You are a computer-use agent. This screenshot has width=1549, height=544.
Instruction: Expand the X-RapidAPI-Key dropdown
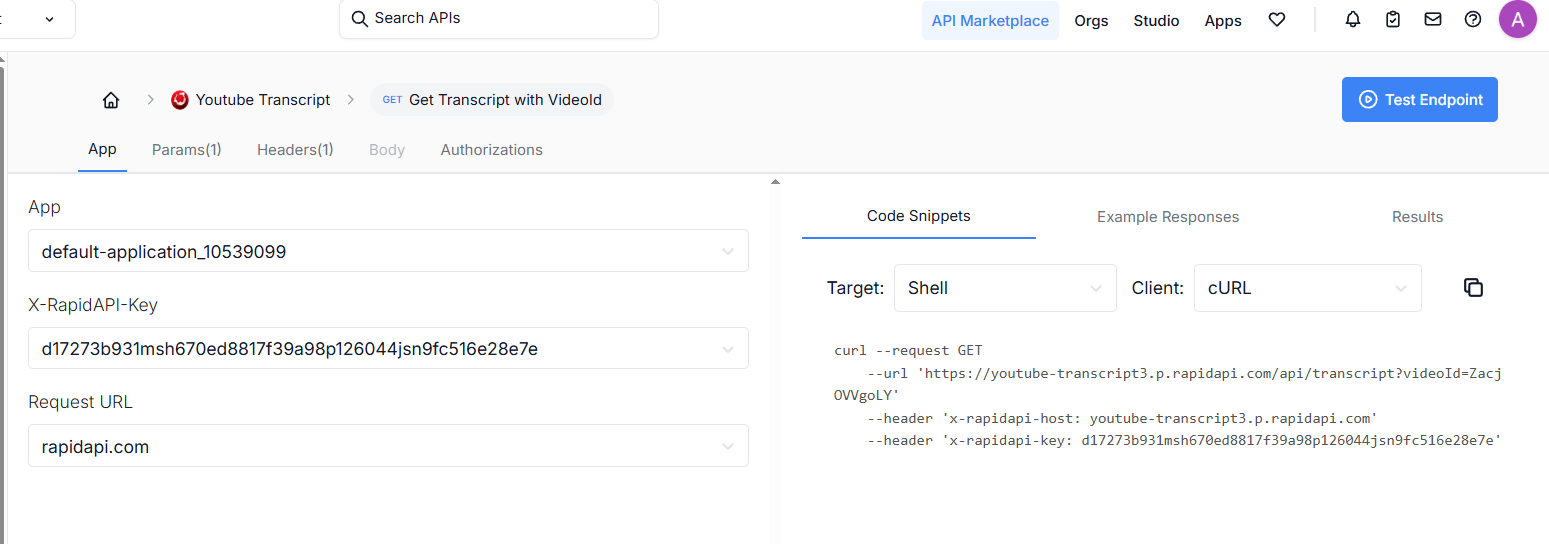[x=388, y=348]
